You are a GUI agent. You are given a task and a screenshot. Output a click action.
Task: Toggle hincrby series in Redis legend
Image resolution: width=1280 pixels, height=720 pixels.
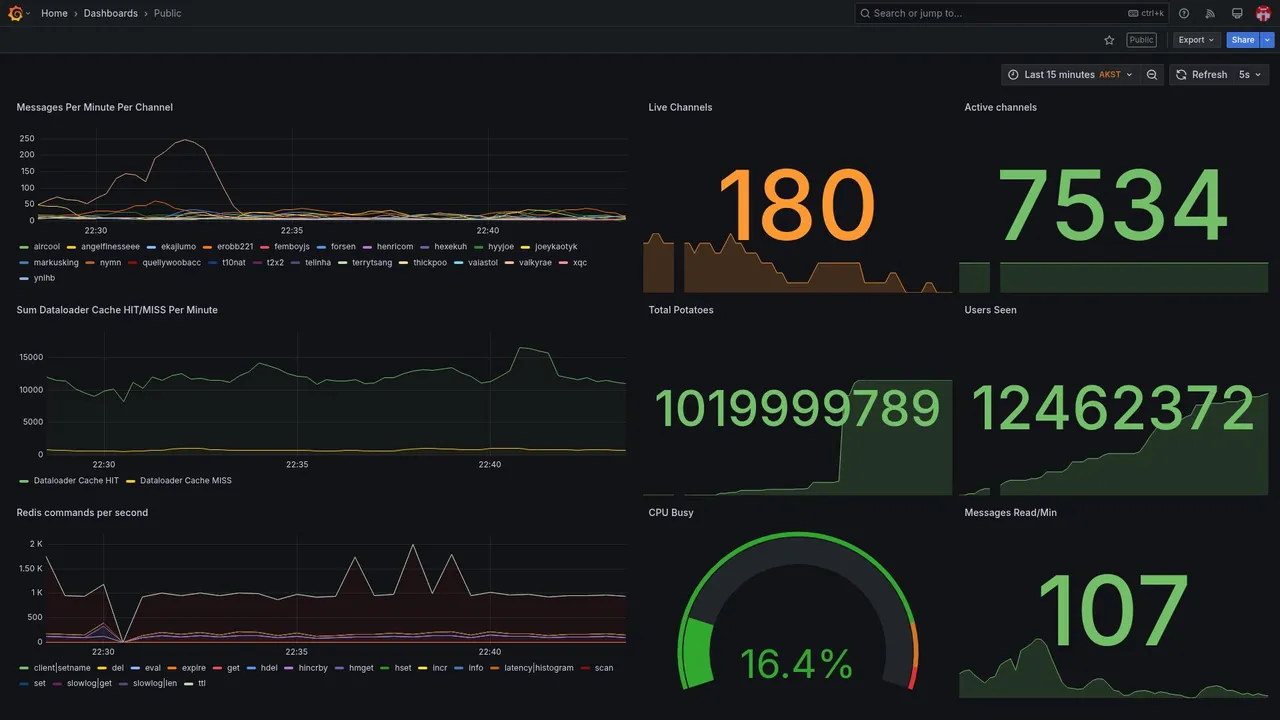pos(313,667)
